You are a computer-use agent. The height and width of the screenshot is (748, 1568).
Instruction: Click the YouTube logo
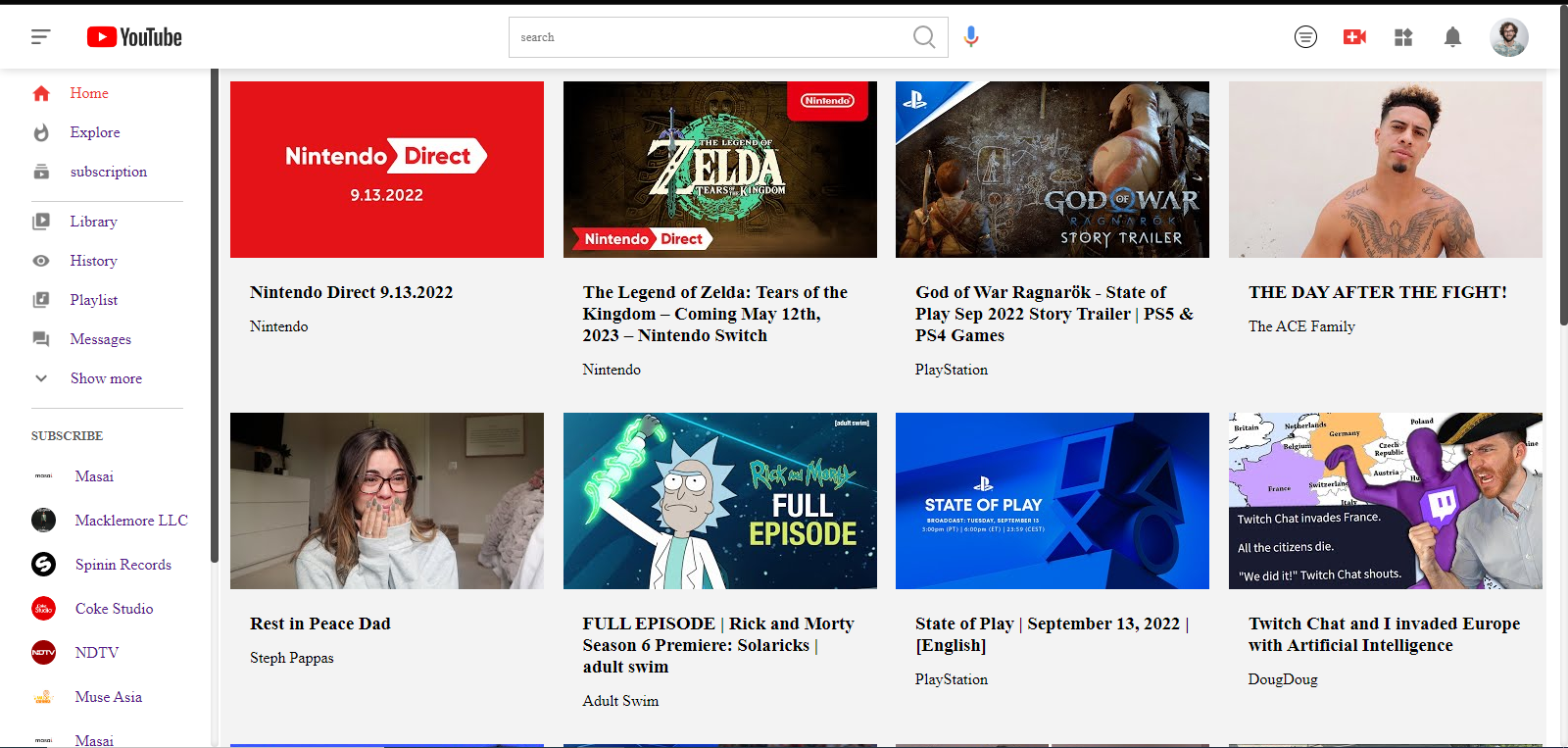(x=134, y=37)
